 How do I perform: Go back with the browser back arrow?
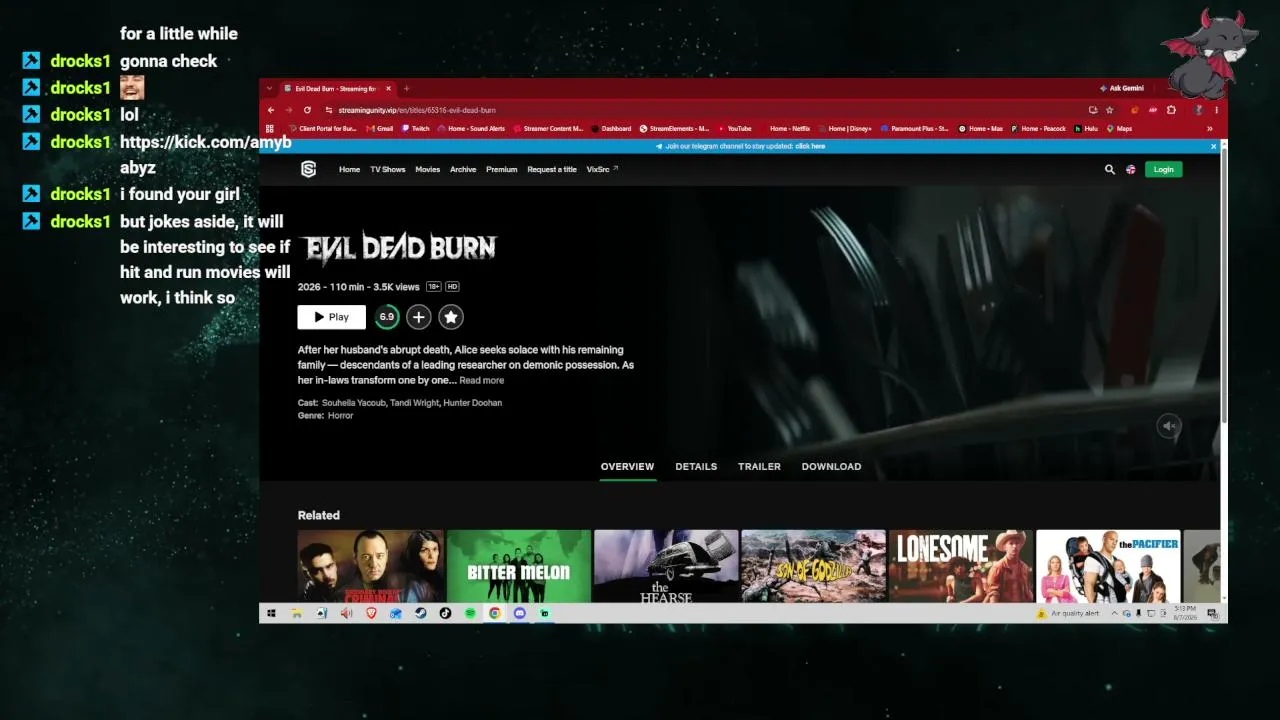coord(271,110)
